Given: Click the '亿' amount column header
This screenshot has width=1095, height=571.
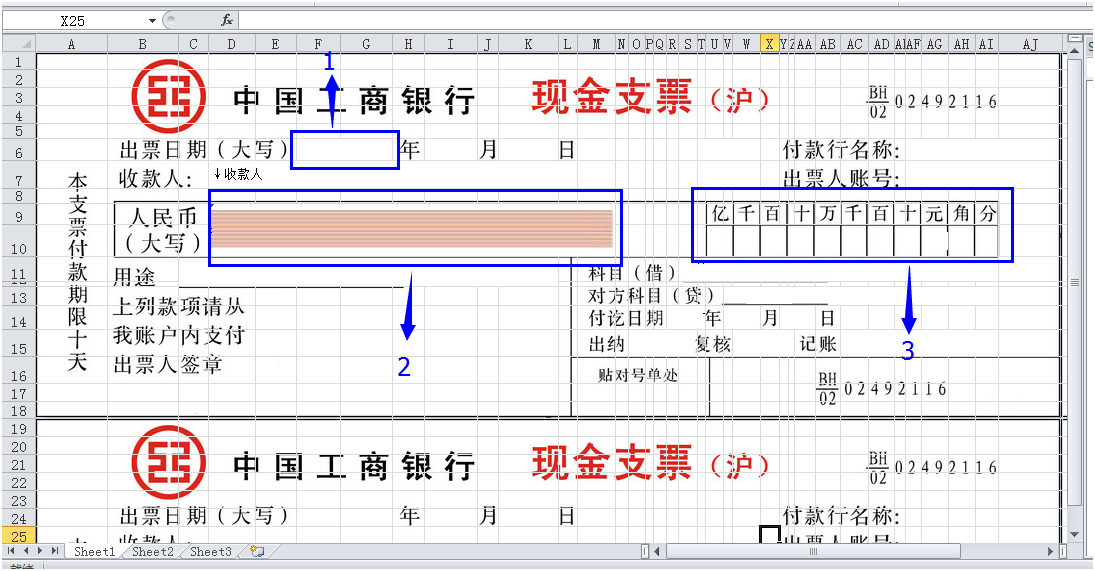Looking at the screenshot, I should pos(719,214).
